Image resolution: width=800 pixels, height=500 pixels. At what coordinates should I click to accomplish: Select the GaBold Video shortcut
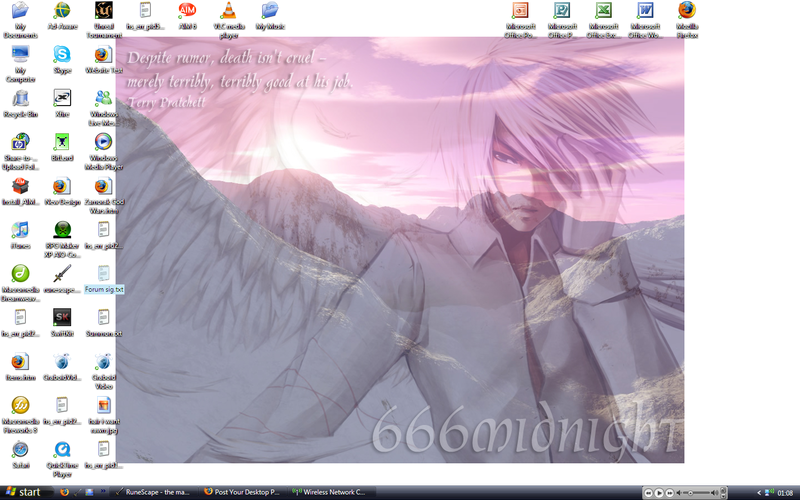click(x=104, y=371)
